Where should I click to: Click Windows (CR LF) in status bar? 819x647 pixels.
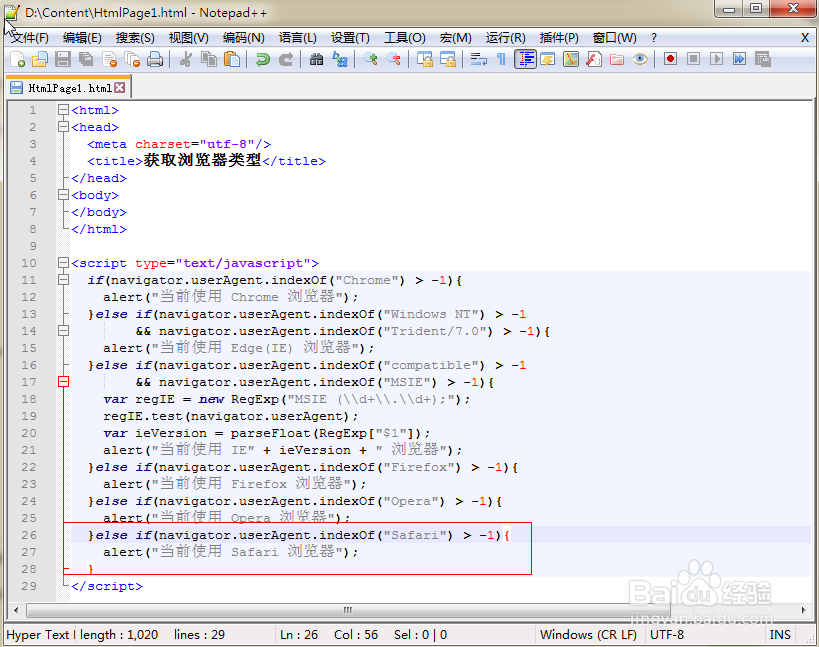(588, 634)
